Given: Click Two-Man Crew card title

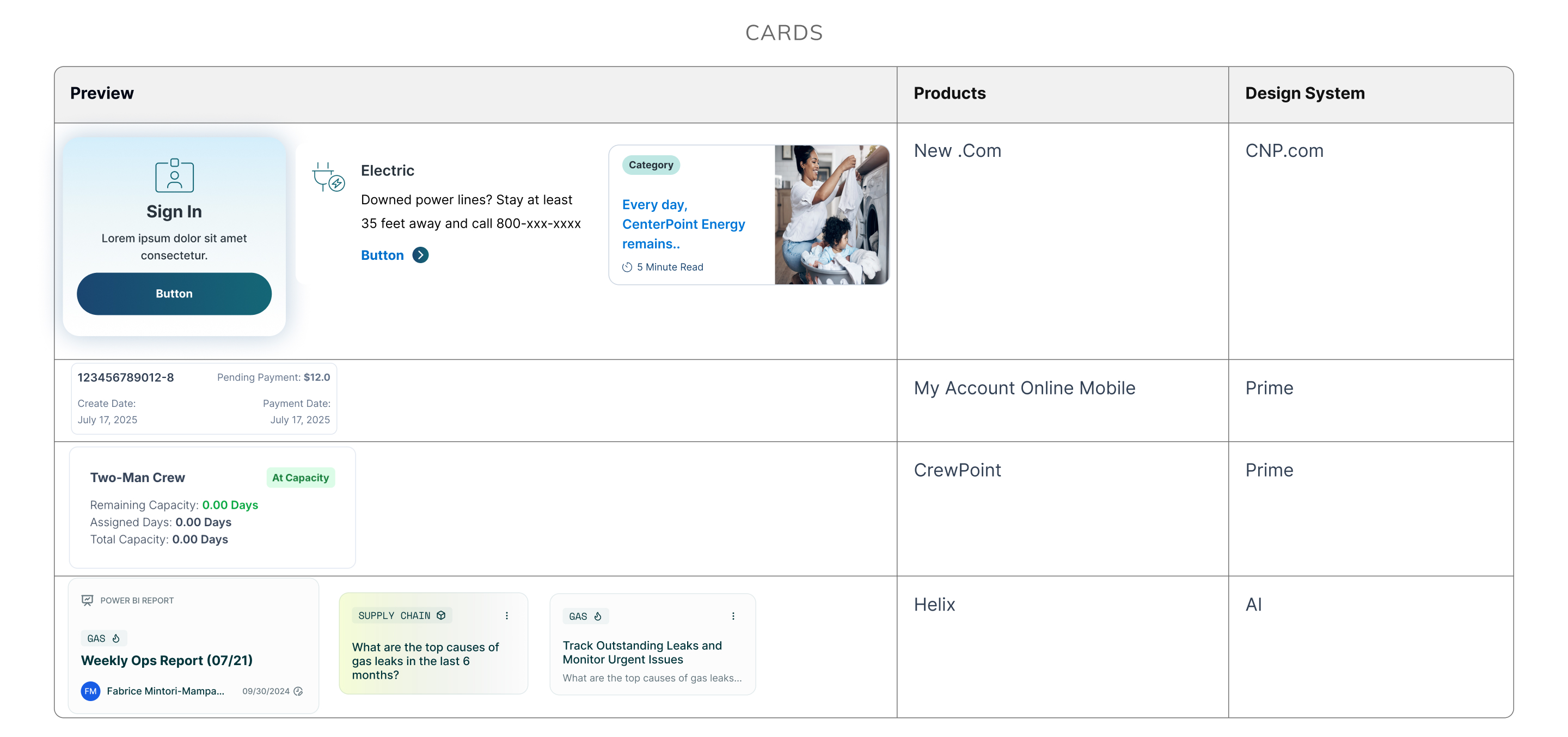Looking at the screenshot, I should 138,478.
